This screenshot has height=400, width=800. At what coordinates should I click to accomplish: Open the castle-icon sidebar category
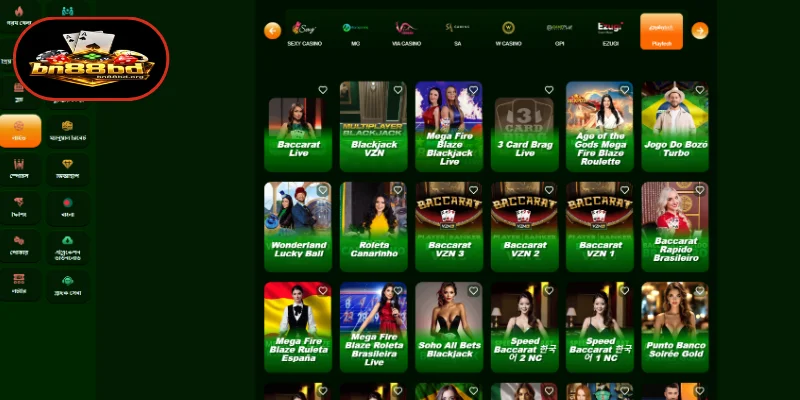click(x=19, y=169)
